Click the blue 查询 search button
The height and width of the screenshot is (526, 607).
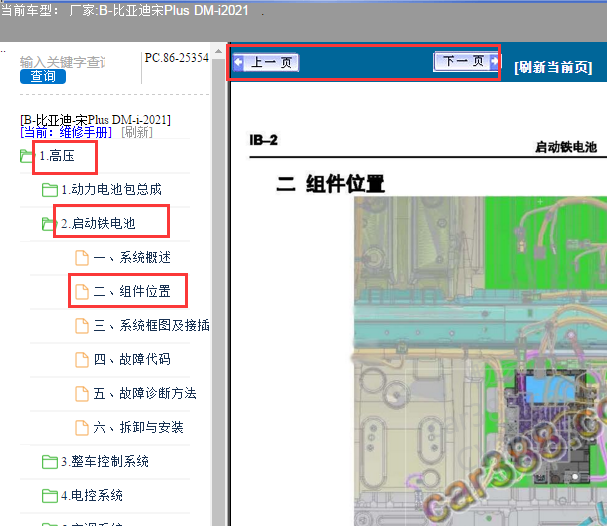coord(43,76)
